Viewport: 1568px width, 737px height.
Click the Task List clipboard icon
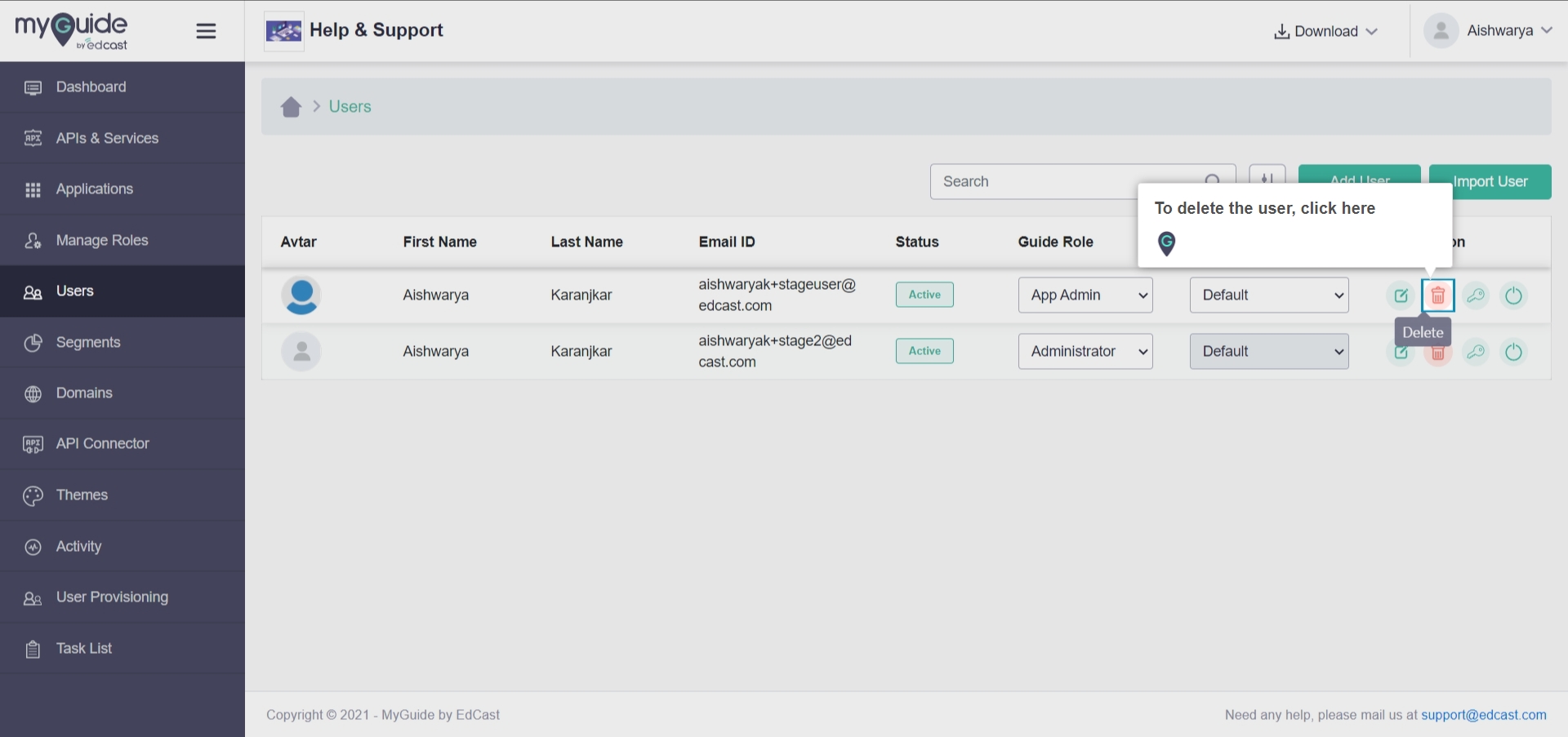pos(33,650)
